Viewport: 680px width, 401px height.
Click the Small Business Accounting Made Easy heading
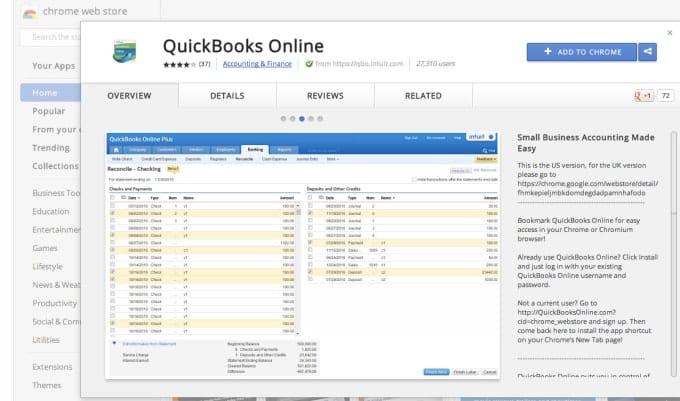tap(585, 143)
